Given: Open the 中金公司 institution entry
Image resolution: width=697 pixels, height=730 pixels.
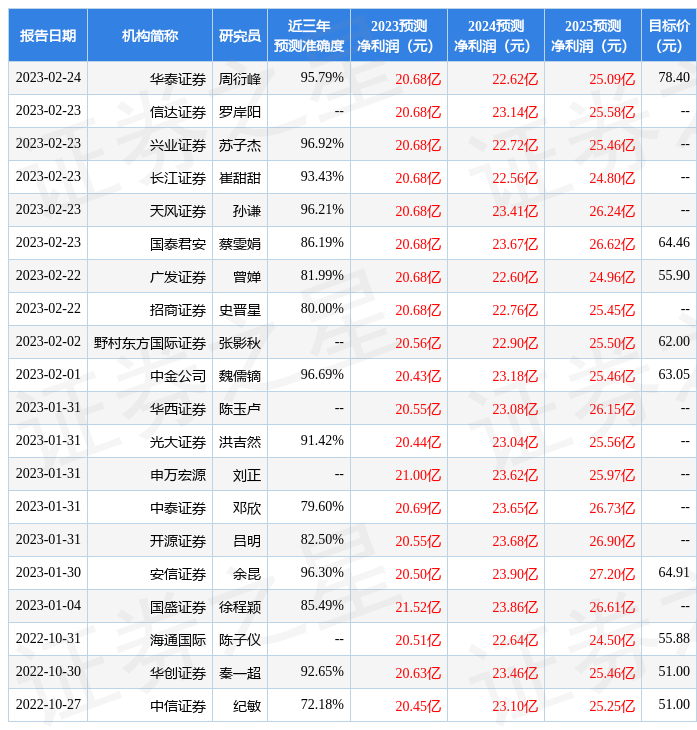Looking at the screenshot, I should coord(178,376).
